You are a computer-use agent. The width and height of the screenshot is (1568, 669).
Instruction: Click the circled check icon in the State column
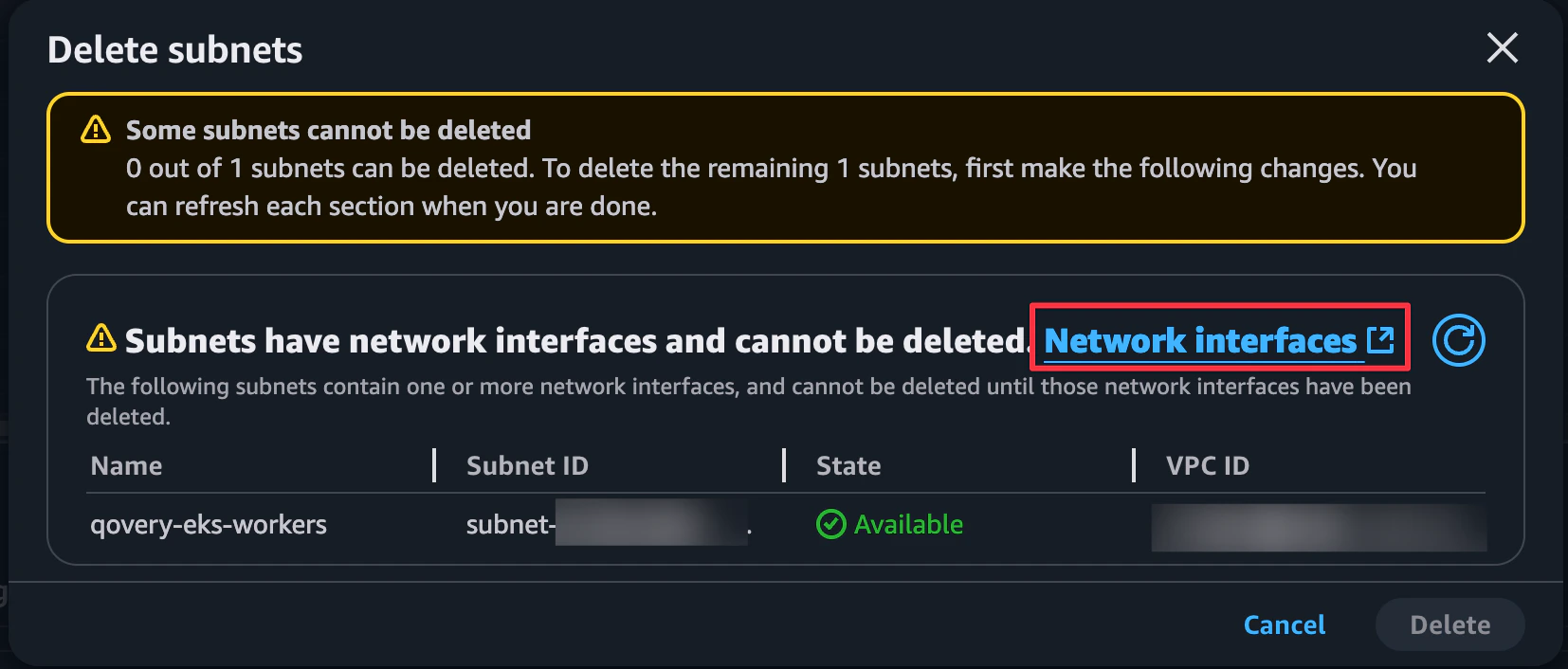pyautogui.click(x=830, y=524)
